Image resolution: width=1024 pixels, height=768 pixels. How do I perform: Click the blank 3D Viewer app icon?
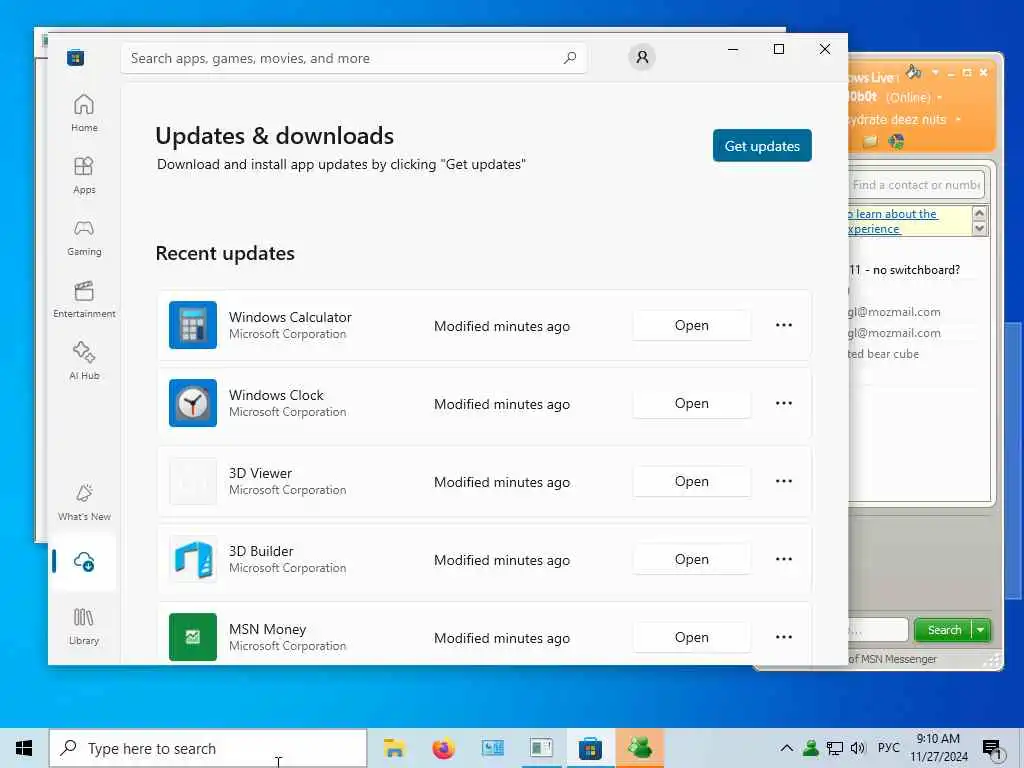[x=193, y=481]
